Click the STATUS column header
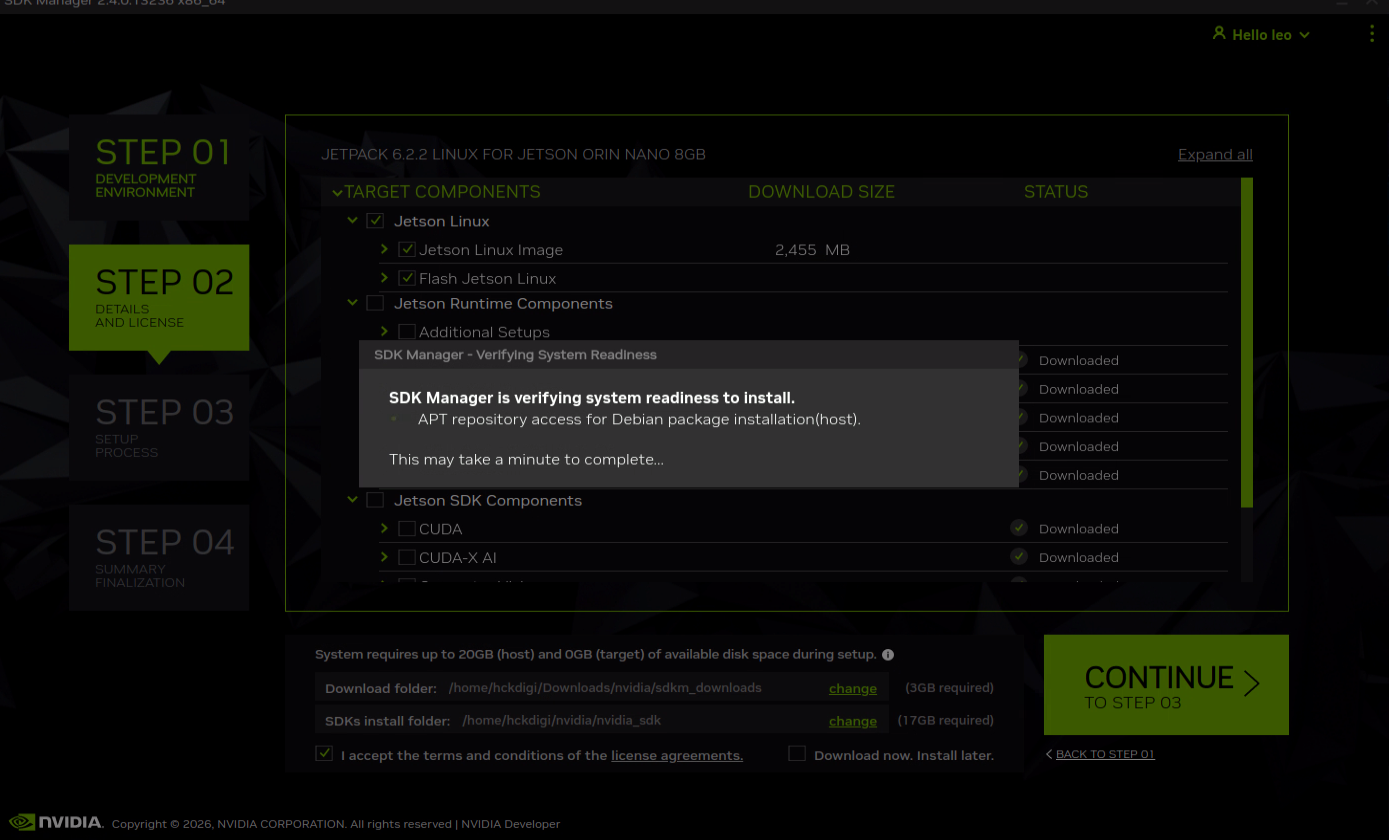This screenshot has height=840, width=1389. (x=1056, y=192)
